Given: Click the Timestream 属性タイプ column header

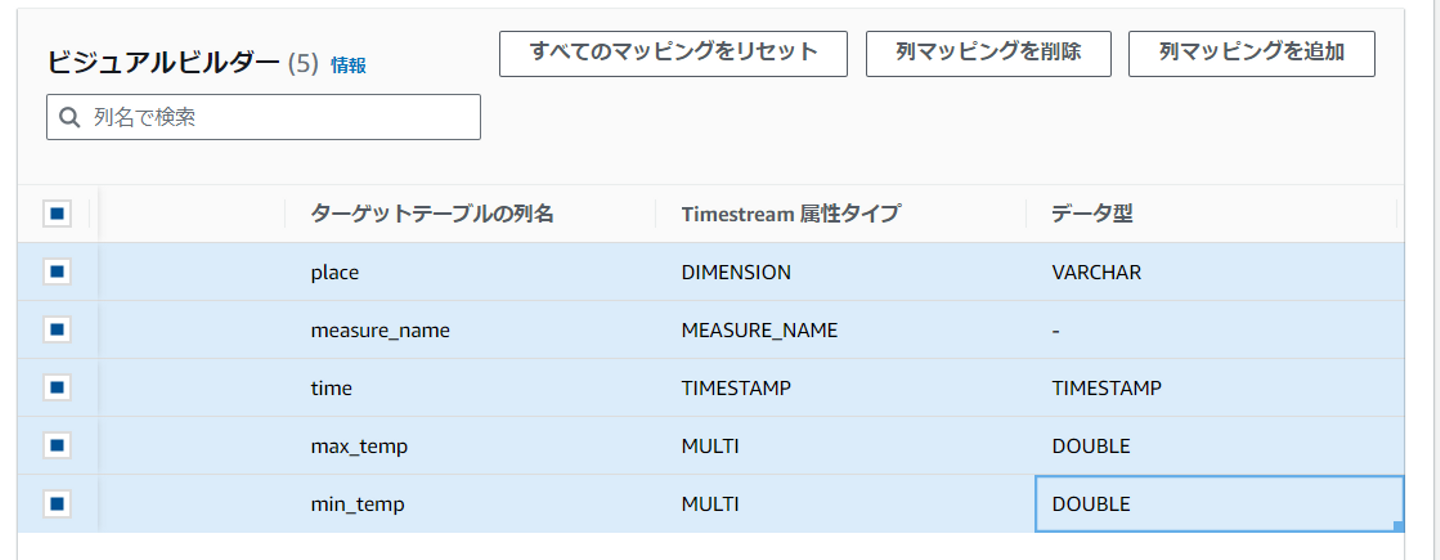Looking at the screenshot, I should [790, 214].
